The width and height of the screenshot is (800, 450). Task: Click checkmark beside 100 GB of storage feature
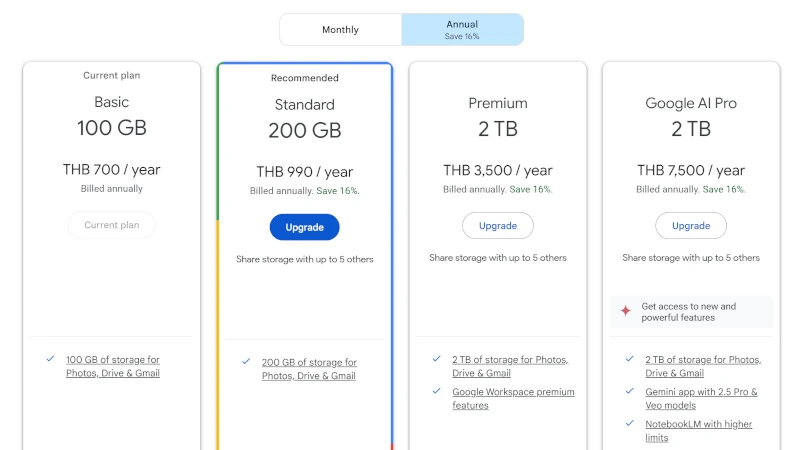pyautogui.click(x=50, y=359)
